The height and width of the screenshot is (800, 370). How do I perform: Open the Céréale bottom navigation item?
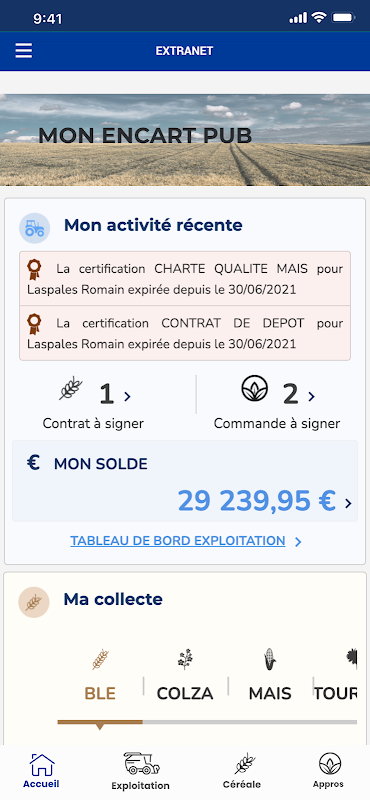242,771
